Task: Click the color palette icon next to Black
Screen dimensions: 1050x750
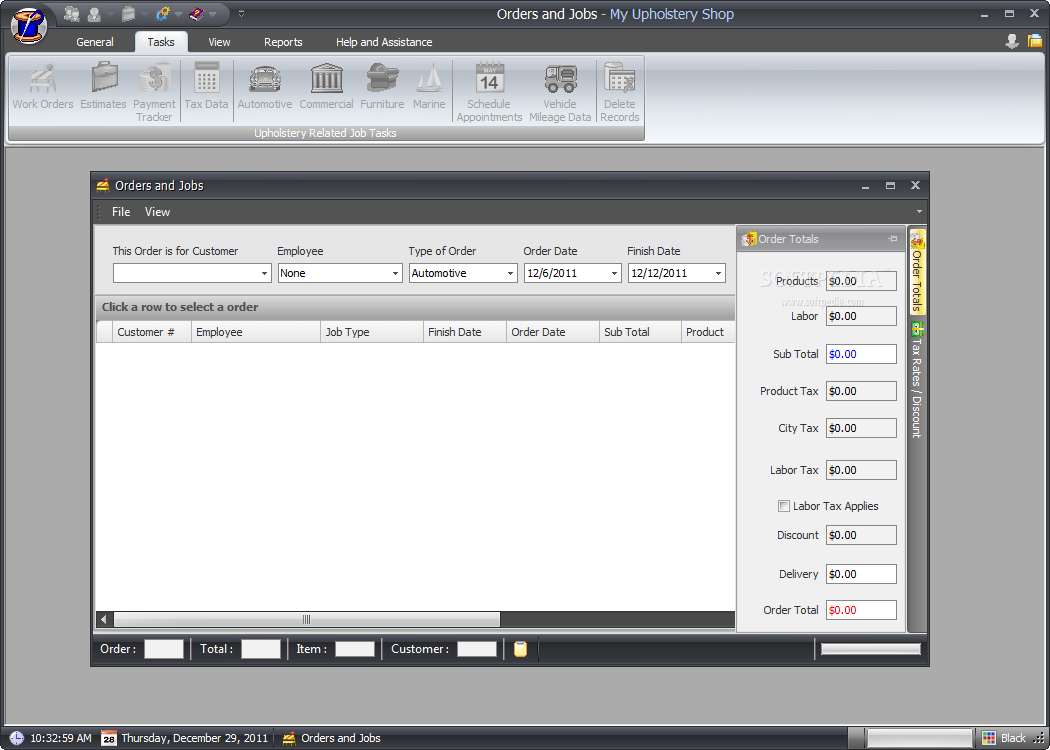Action: point(988,738)
